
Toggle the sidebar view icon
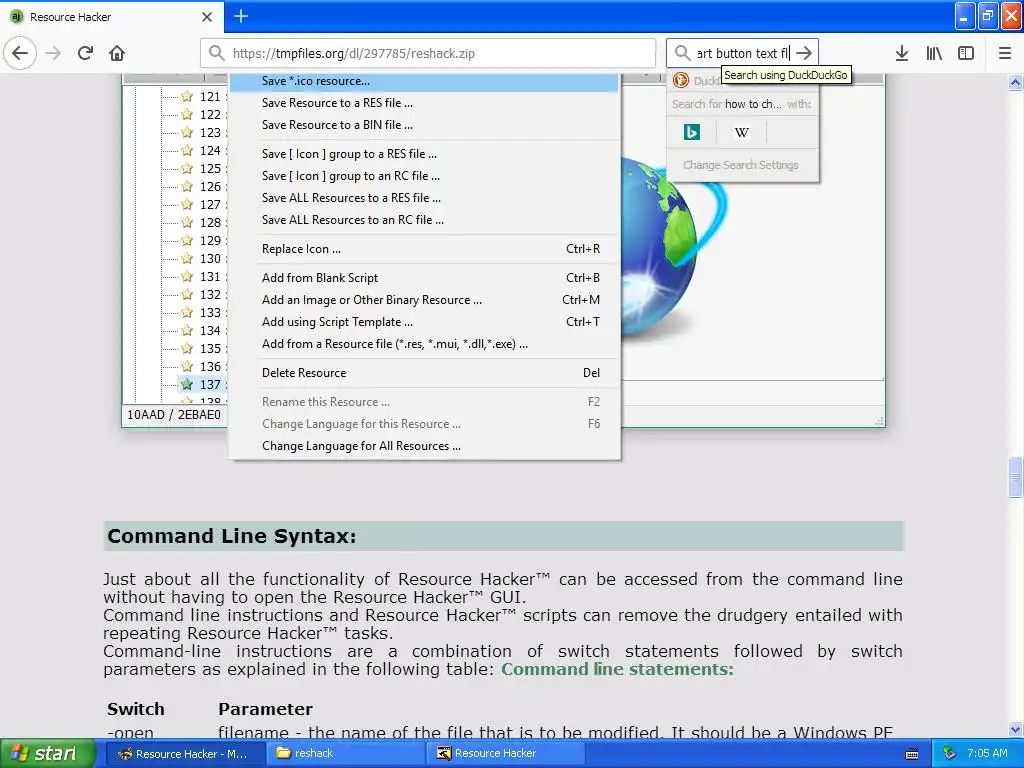click(x=966, y=53)
